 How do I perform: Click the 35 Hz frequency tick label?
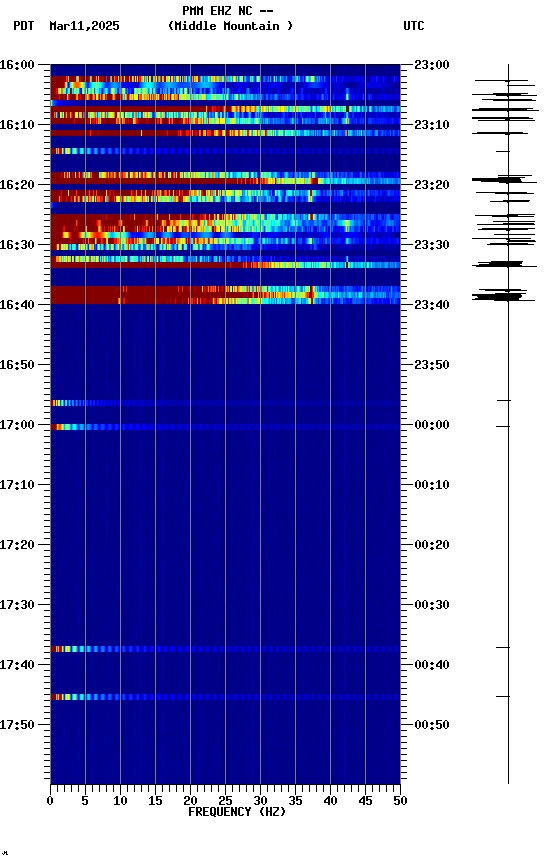[x=295, y=801]
